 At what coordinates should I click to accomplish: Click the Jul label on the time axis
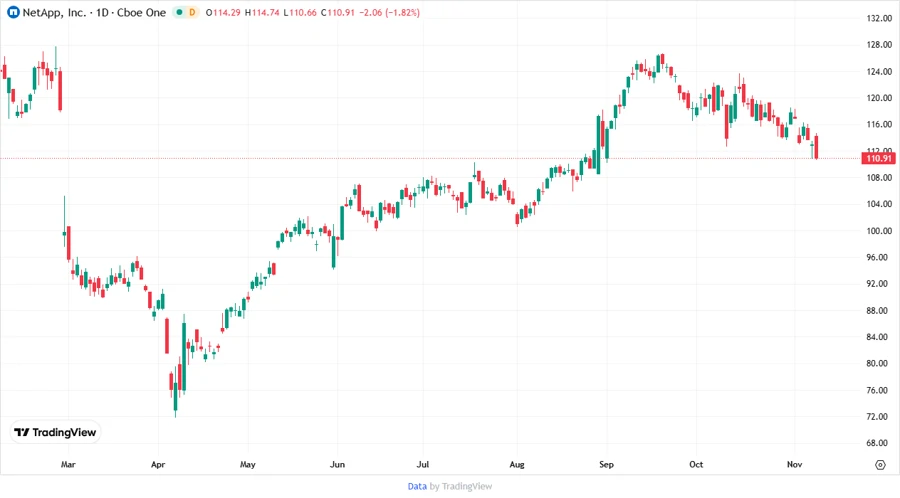(x=422, y=464)
